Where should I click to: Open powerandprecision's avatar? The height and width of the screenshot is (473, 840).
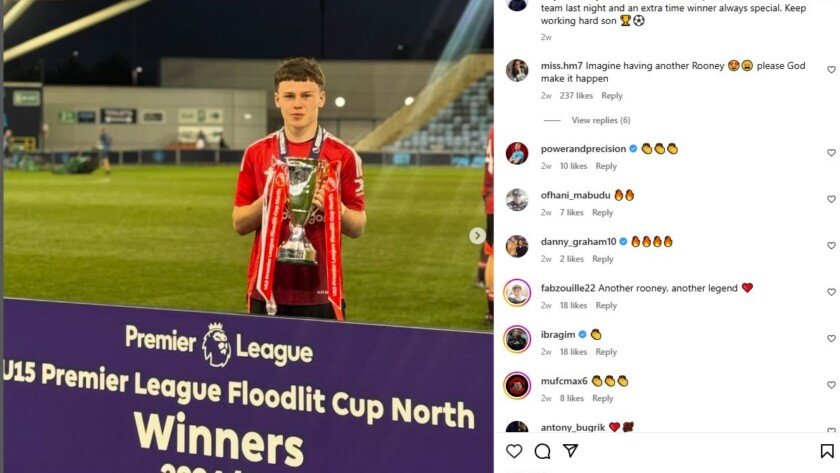tap(517, 153)
